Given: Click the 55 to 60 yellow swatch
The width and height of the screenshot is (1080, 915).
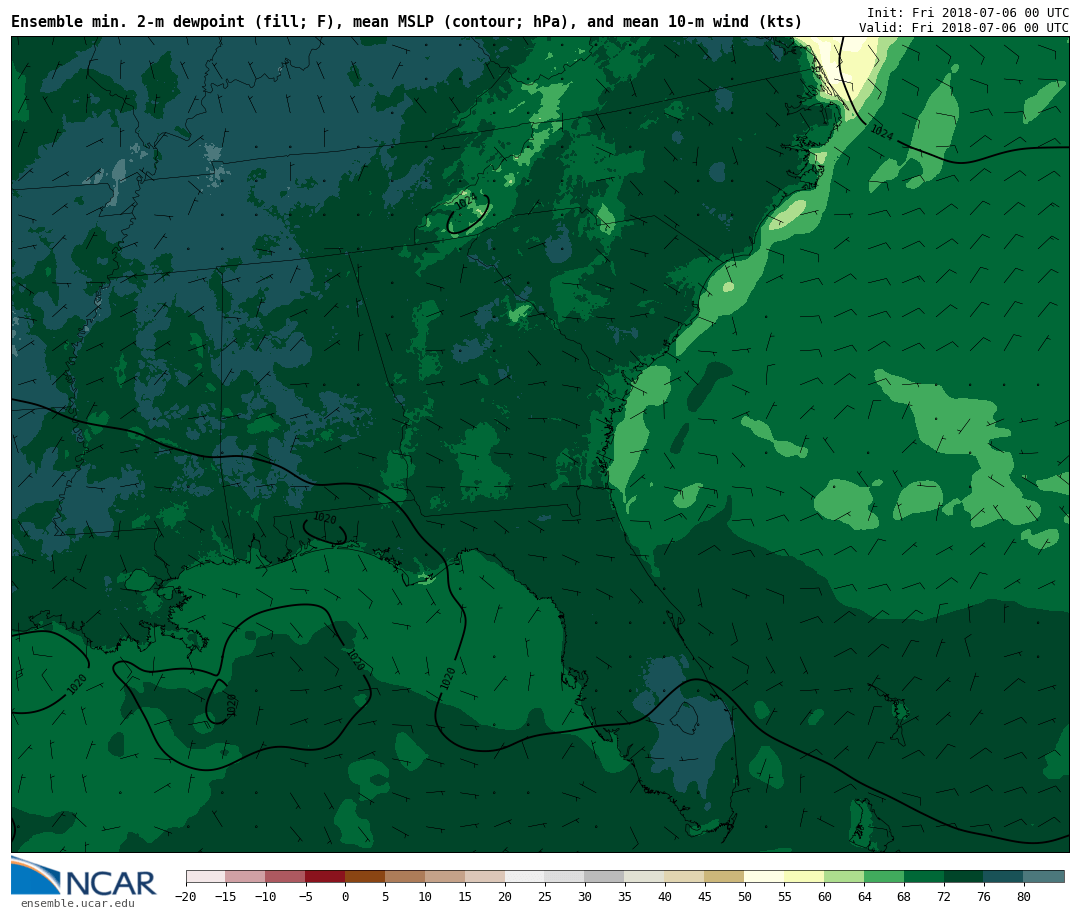Looking at the screenshot, I should pos(805,876).
